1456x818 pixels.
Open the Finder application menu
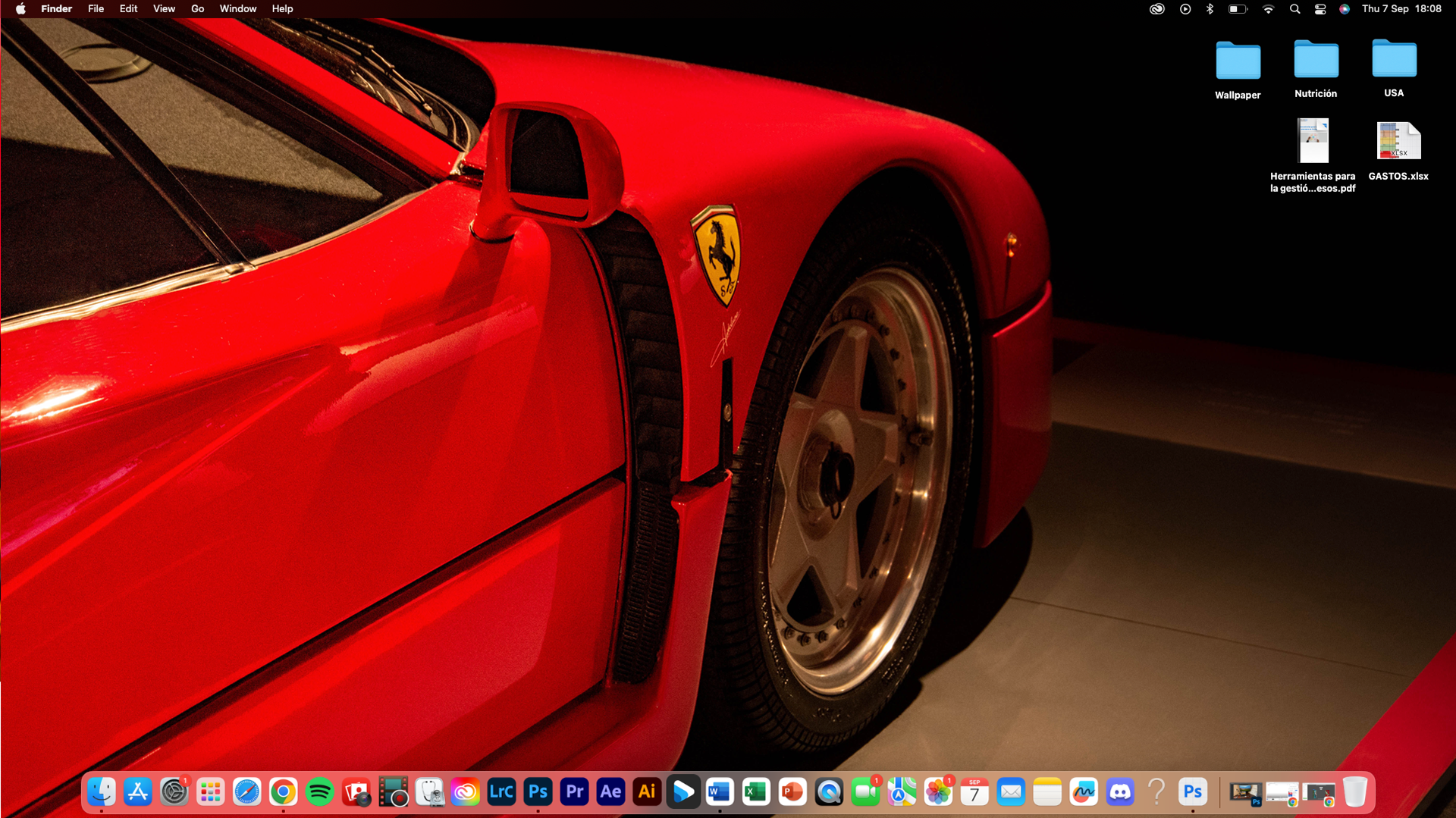[57, 9]
